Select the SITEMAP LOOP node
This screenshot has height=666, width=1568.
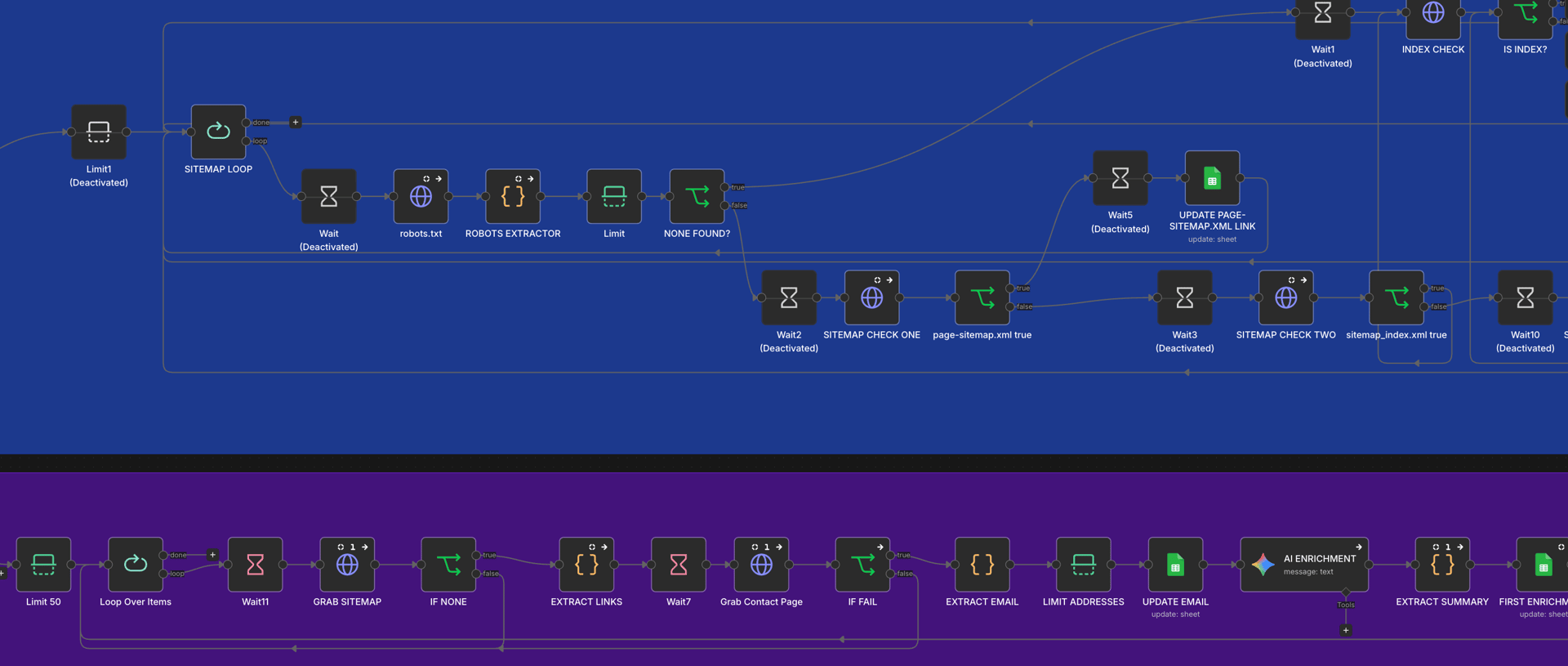218,132
